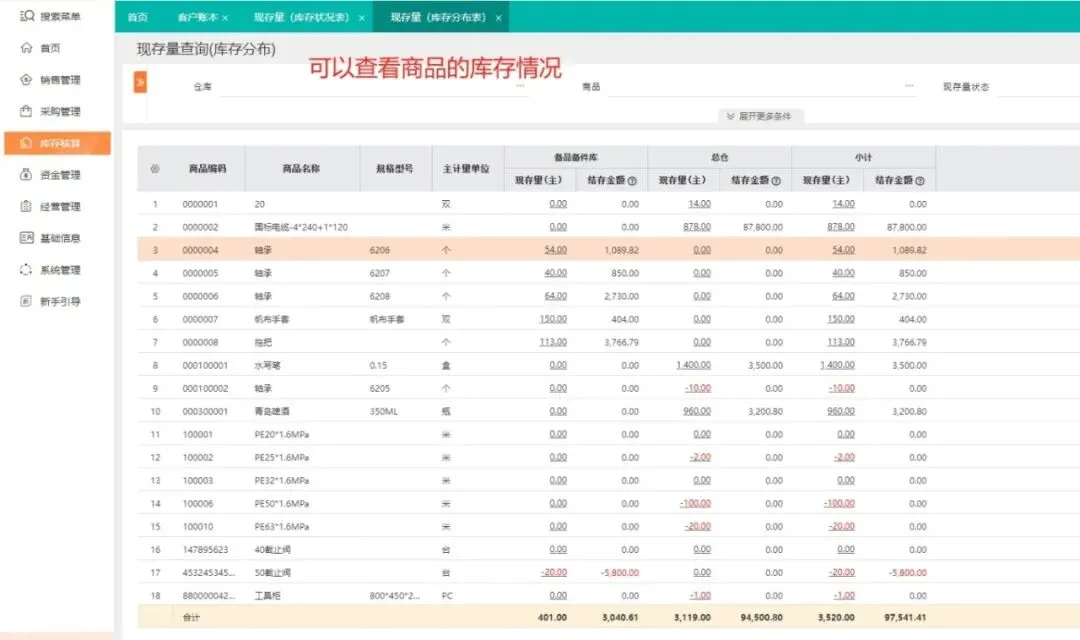The height and width of the screenshot is (640, 1080).
Task: Click the table column settings gear icon
Action: (x=155, y=169)
